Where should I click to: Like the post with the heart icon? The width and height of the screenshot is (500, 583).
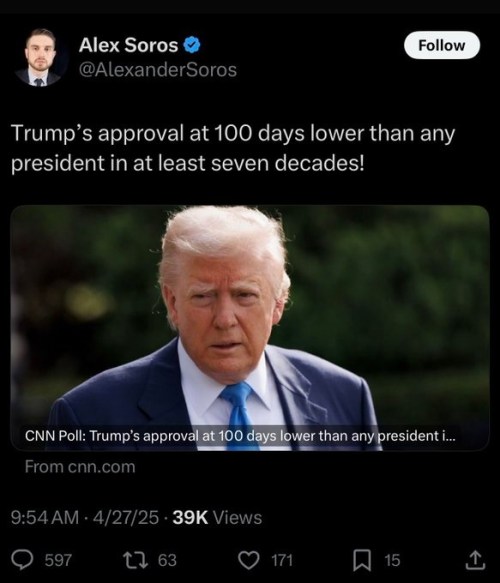pos(249,560)
